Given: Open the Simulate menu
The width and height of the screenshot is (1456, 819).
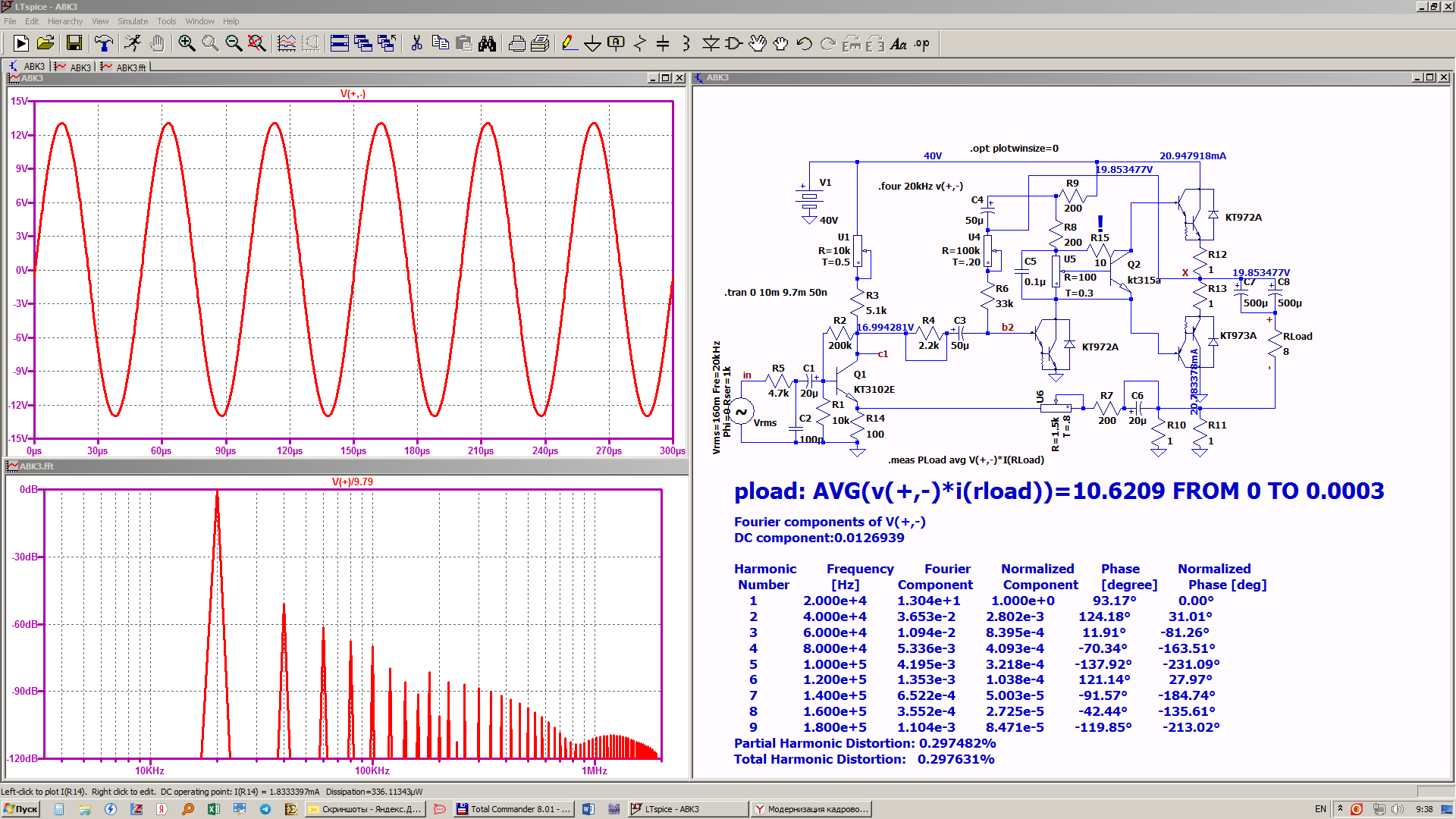Looking at the screenshot, I should (x=133, y=21).
